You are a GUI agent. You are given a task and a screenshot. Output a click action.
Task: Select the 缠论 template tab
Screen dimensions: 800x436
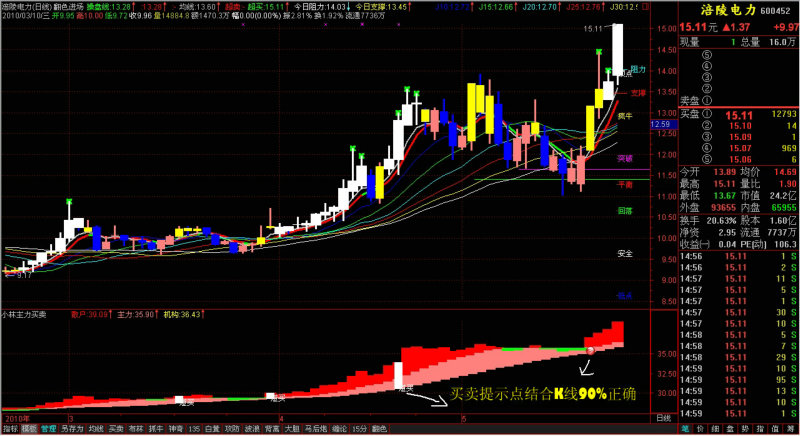pyautogui.click(x=339, y=429)
